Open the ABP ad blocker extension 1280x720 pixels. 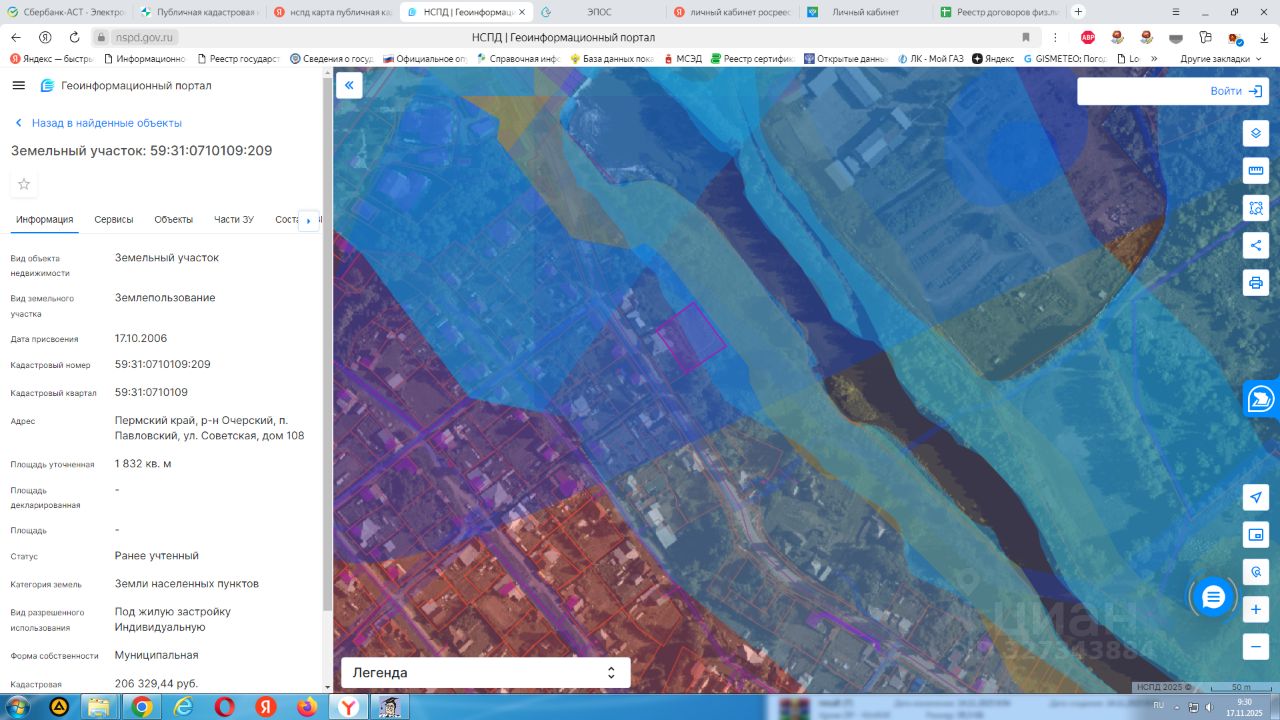coord(1088,37)
